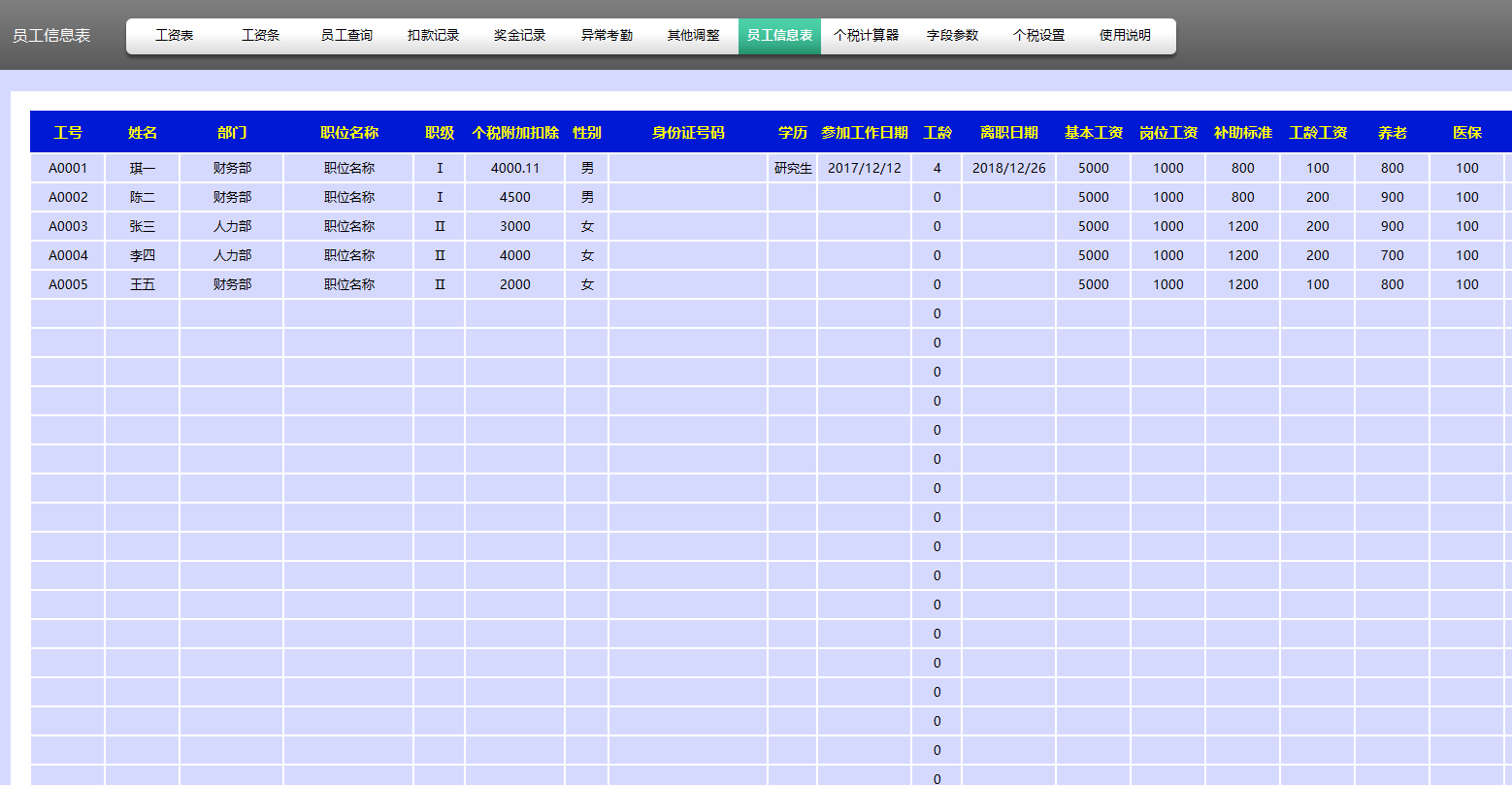The width and height of the screenshot is (1512, 785).
Task: Click the 4000.11 tax deduction cell
Action: 515,168
